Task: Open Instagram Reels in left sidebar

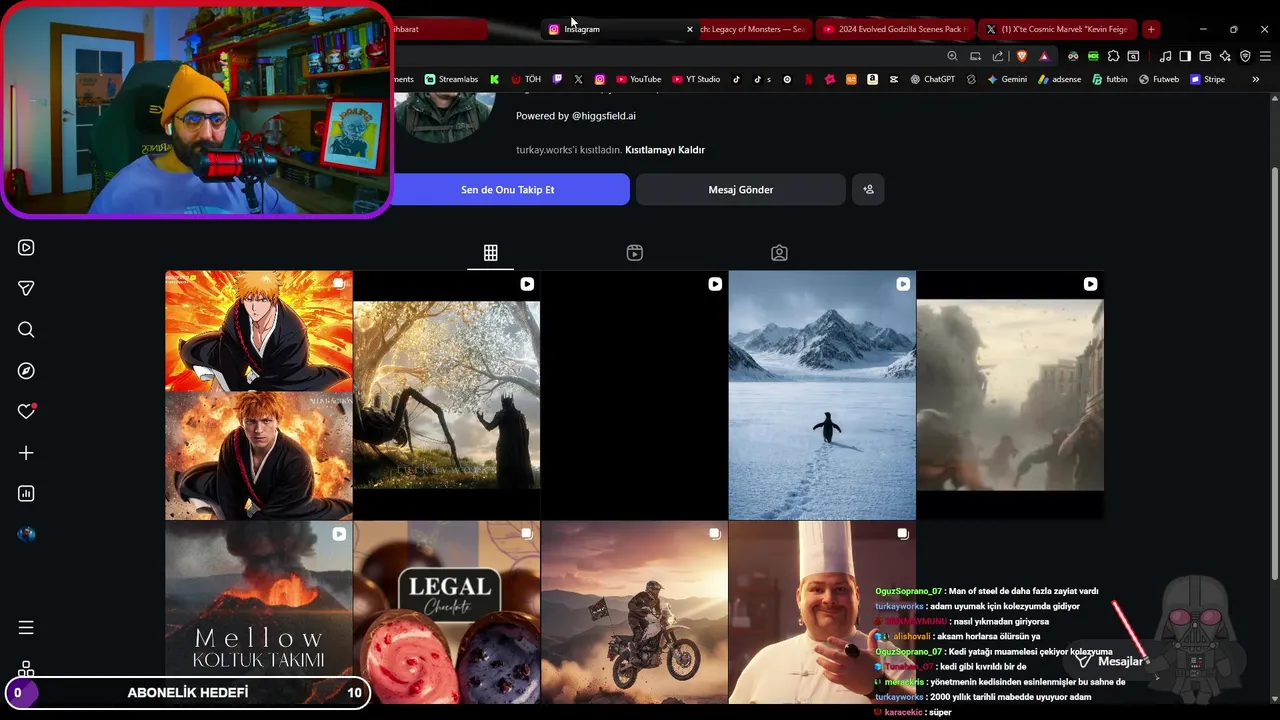Action: (26, 247)
